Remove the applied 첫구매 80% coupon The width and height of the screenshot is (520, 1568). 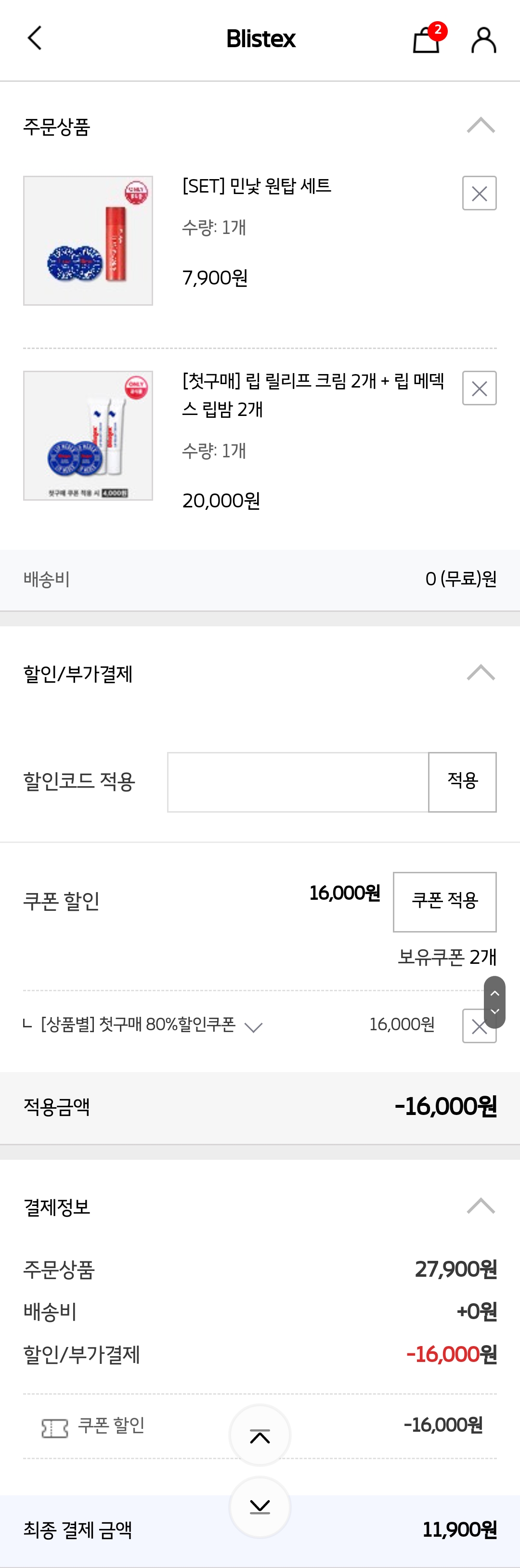pos(479,1026)
